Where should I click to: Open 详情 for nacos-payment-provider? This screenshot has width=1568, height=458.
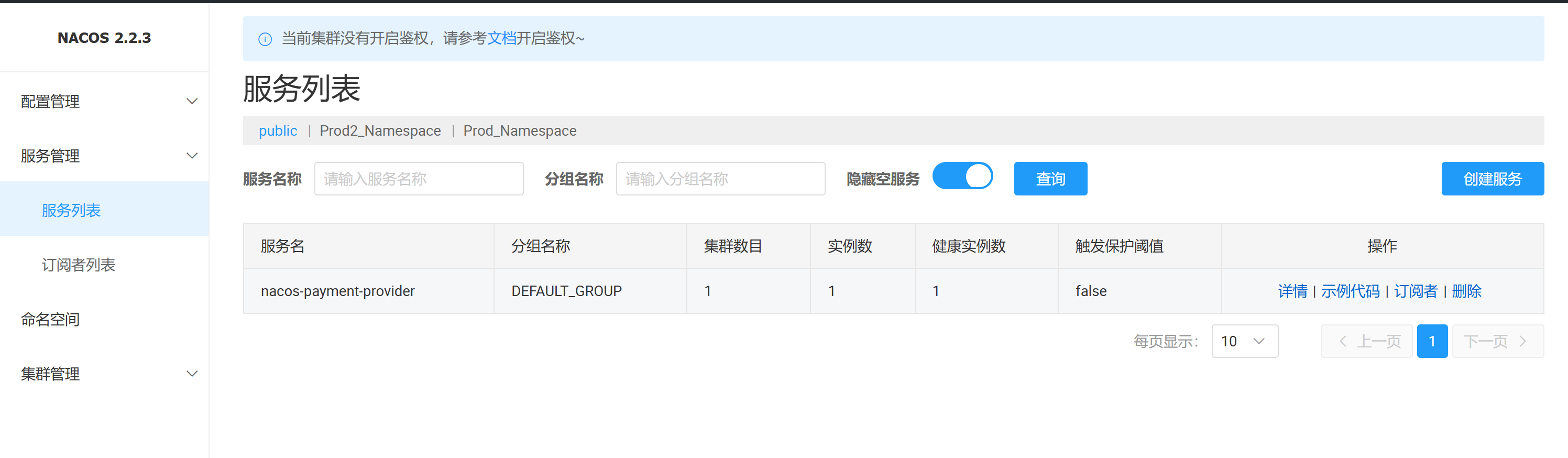point(1292,291)
